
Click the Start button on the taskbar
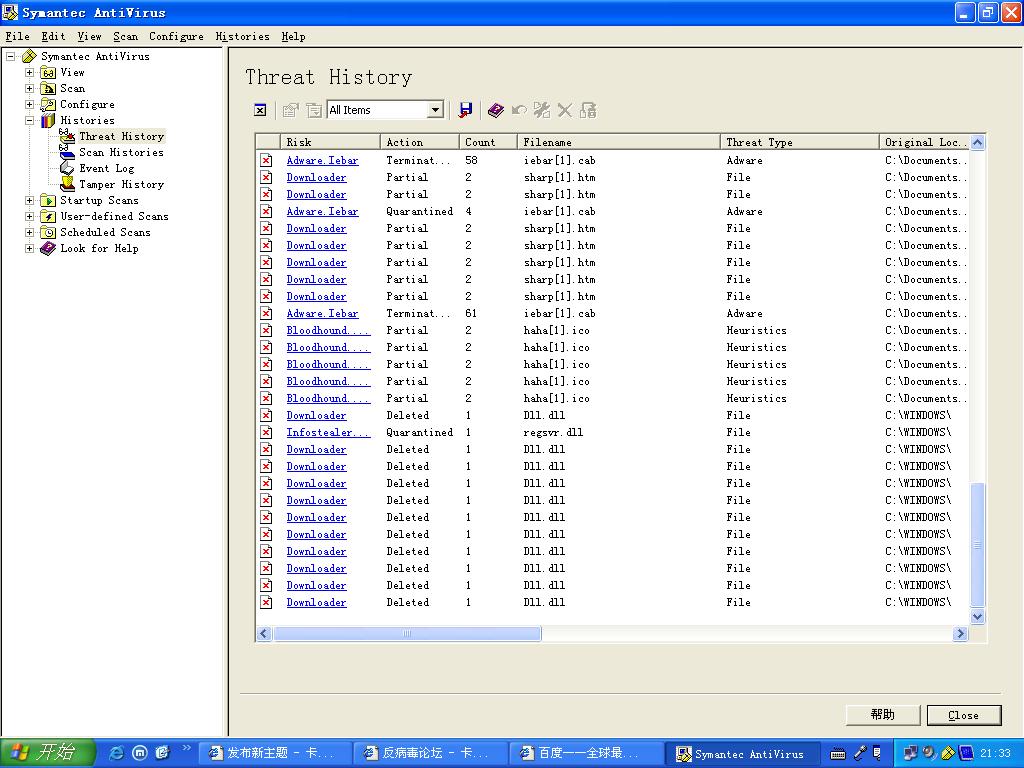pos(47,753)
